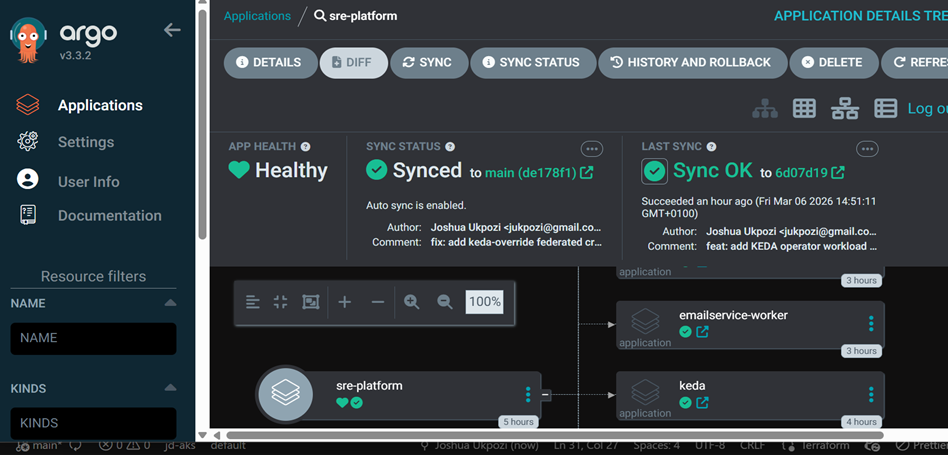Click the collapse nodes icon in graph toolbar
948x455 pixels.
click(x=281, y=302)
